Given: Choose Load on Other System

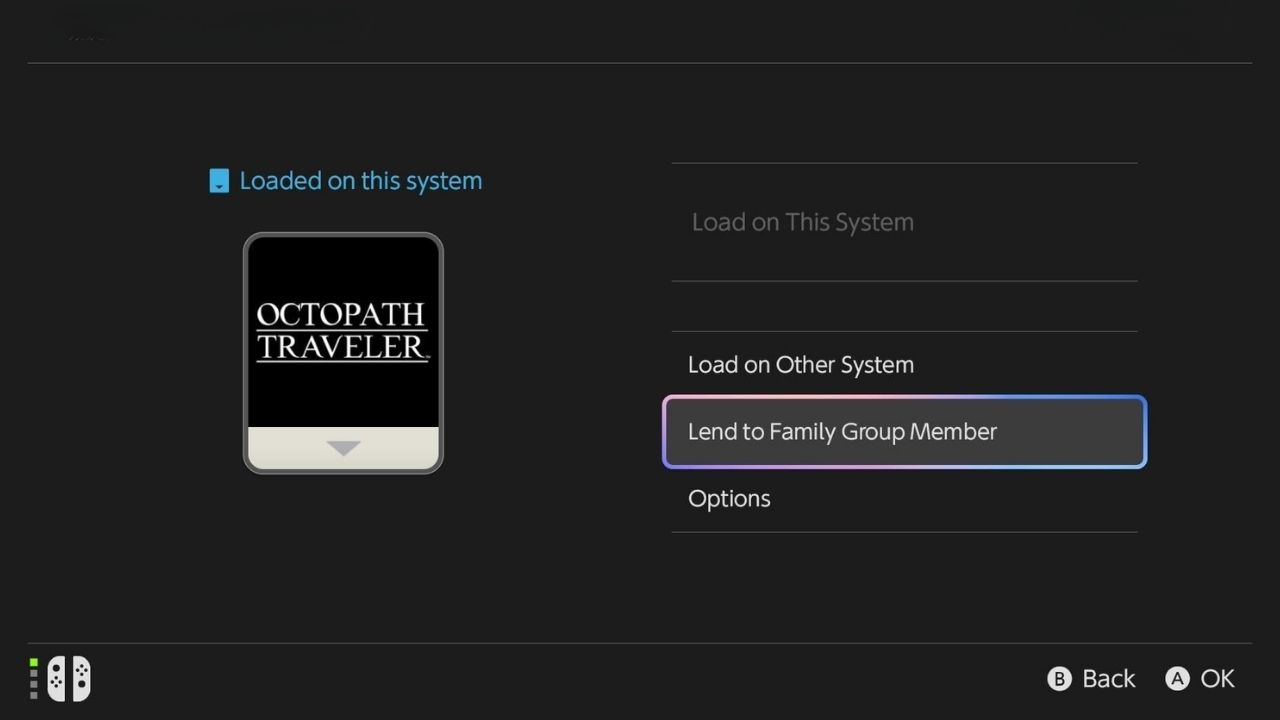Looking at the screenshot, I should 800,365.
